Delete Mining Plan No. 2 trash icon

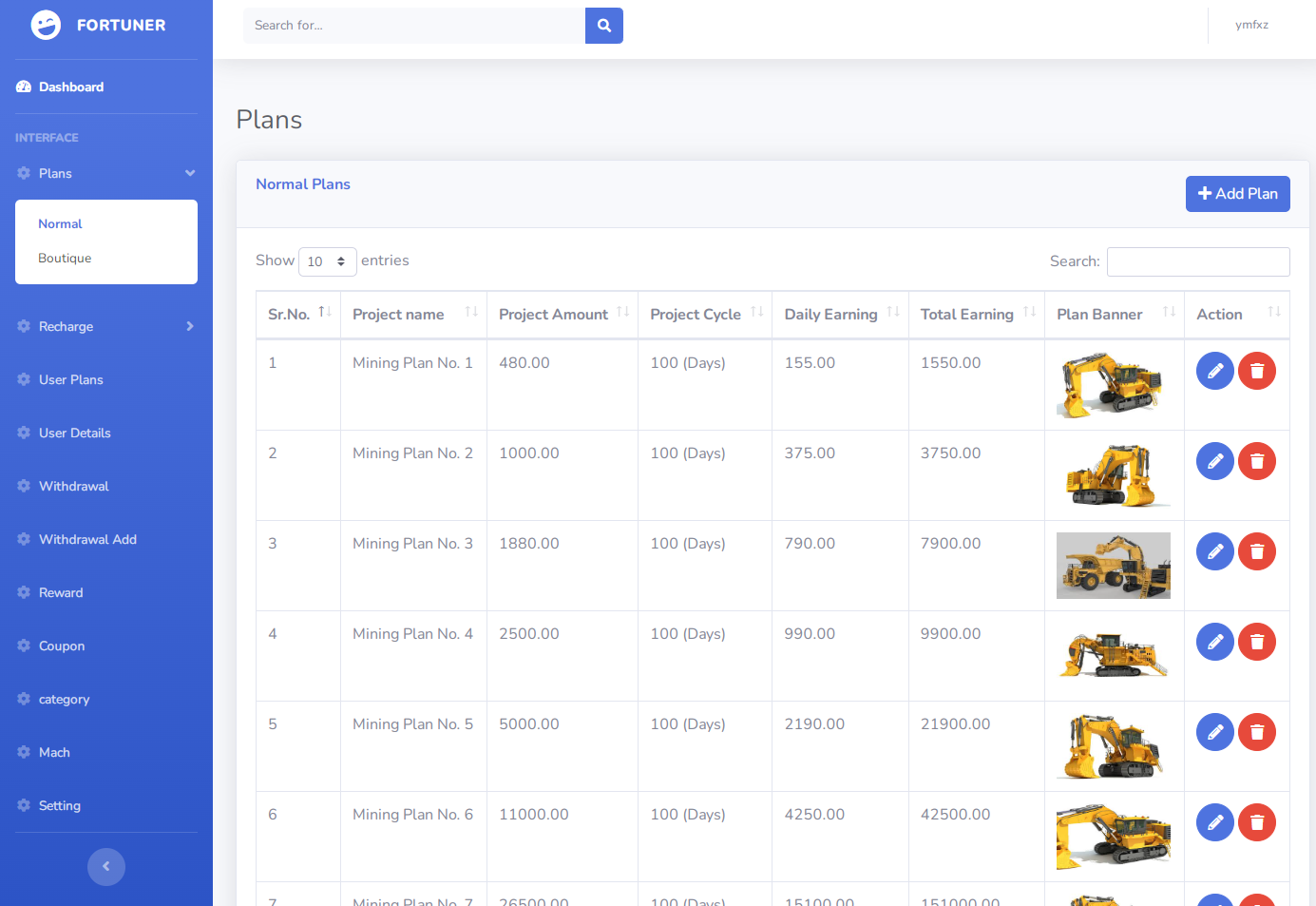click(1256, 461)
